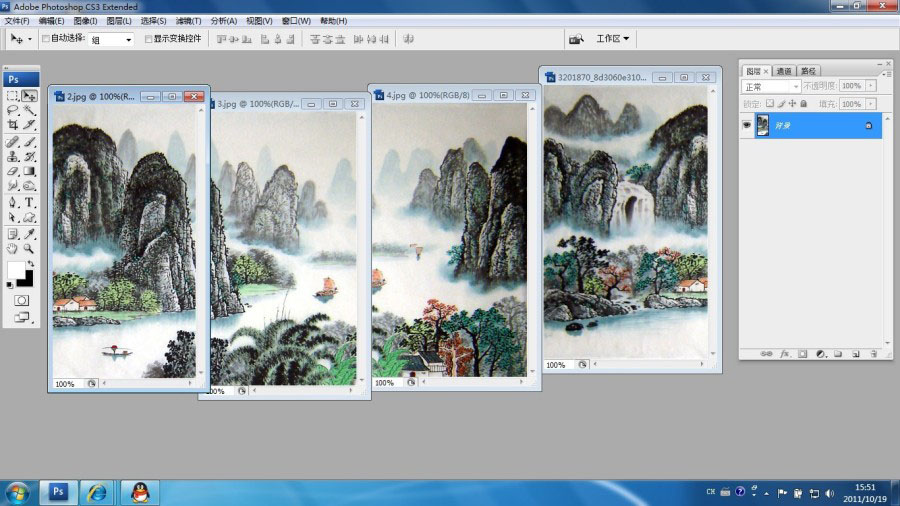
Task: Click the foreground color swatch
Action: [15, 270]
